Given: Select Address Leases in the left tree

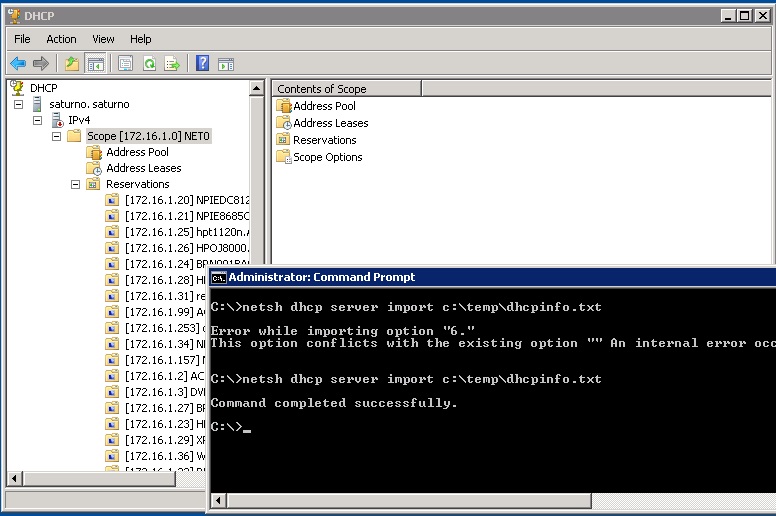Looking at the screenshot, I should 143,168.
